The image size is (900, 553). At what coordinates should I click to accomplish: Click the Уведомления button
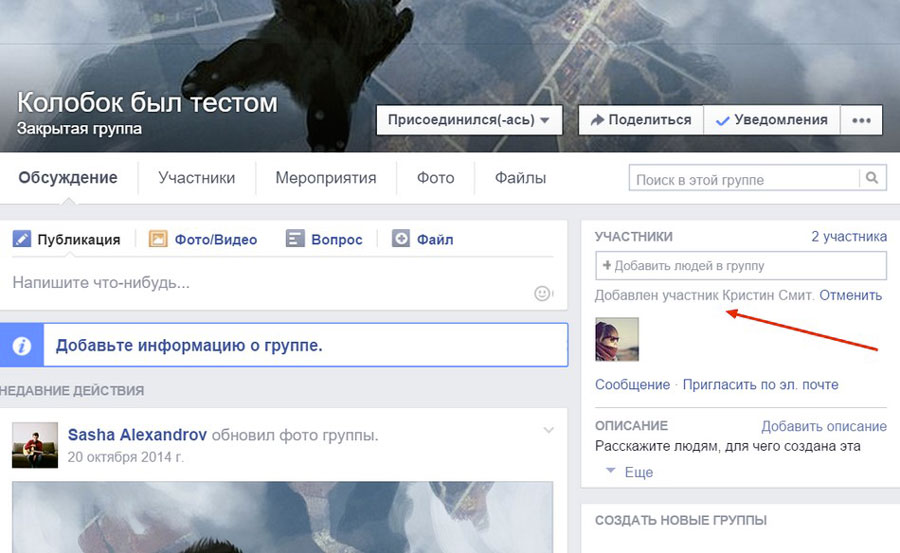coord(772,120)
